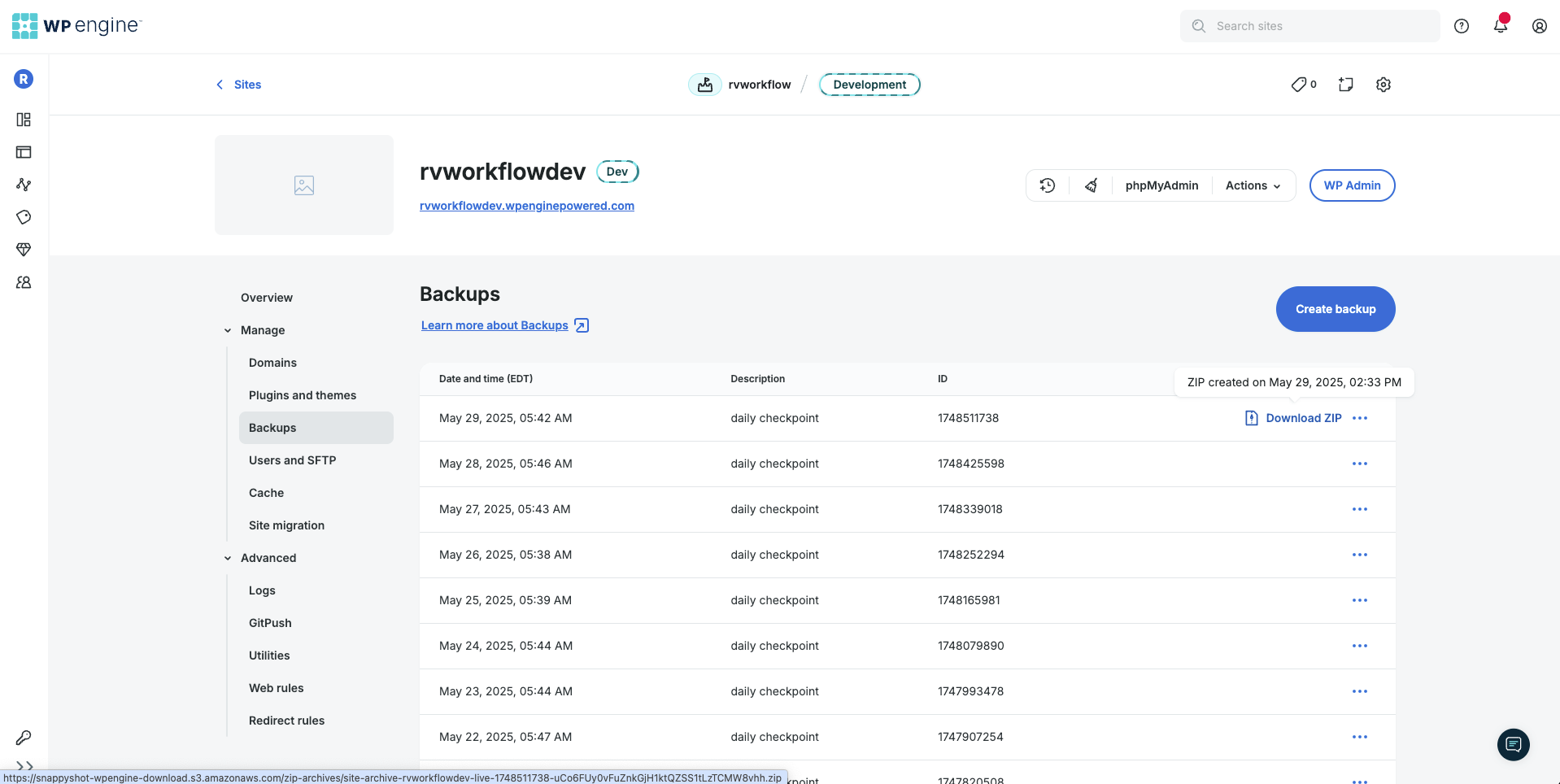Open site settings gear icon
This screenshot has height=784, width=1560.
click(1384, 85)
